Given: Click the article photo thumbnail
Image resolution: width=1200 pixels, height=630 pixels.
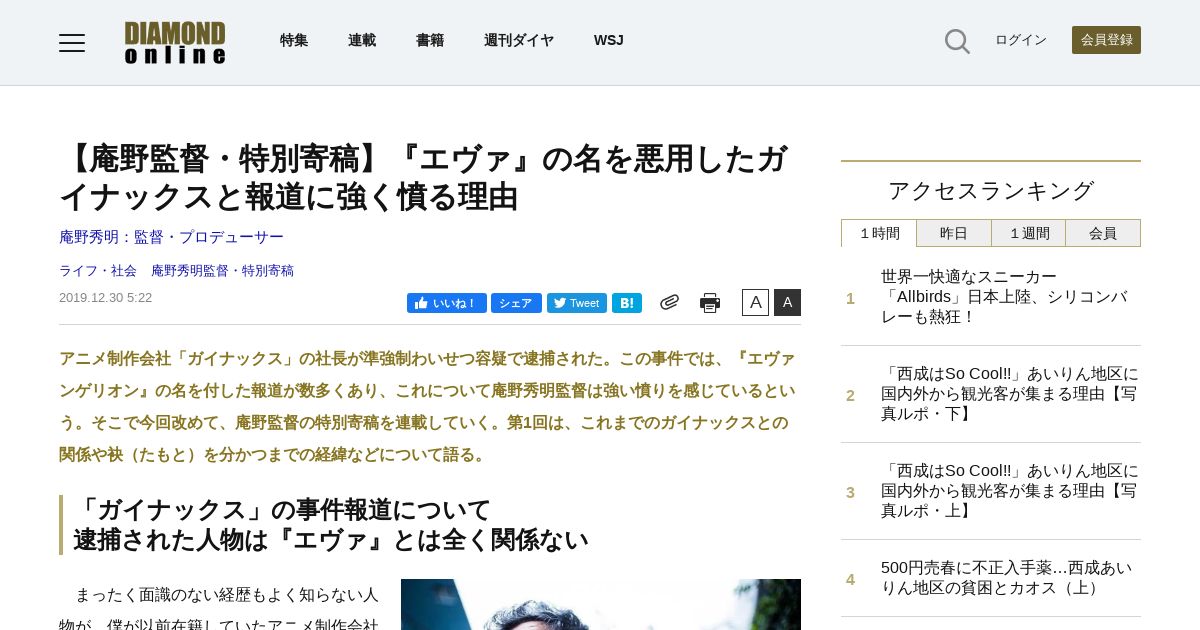Looking at the screenshot, I should tap(601, 604).
